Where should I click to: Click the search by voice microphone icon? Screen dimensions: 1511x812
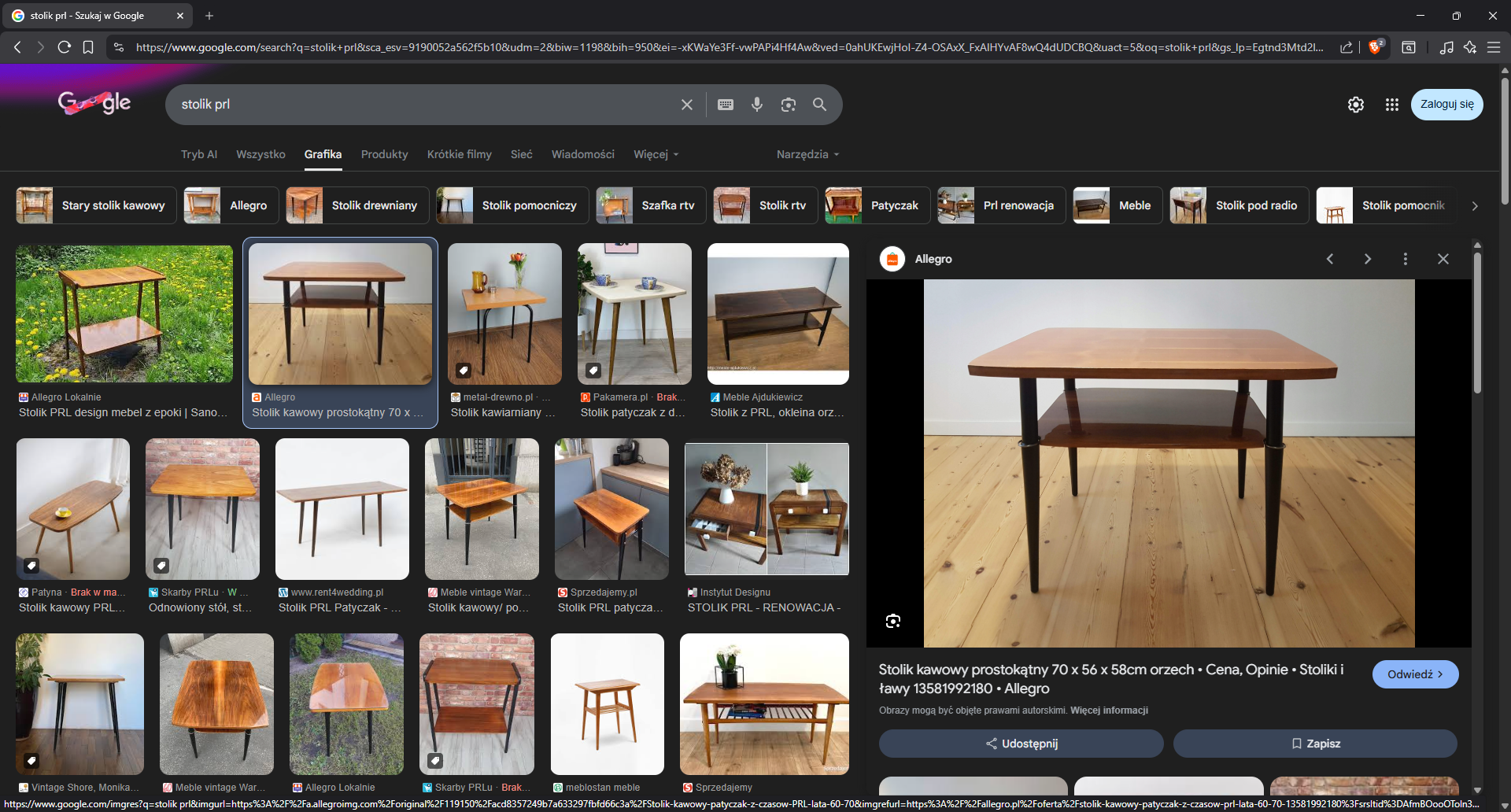[x=756, y=105]
